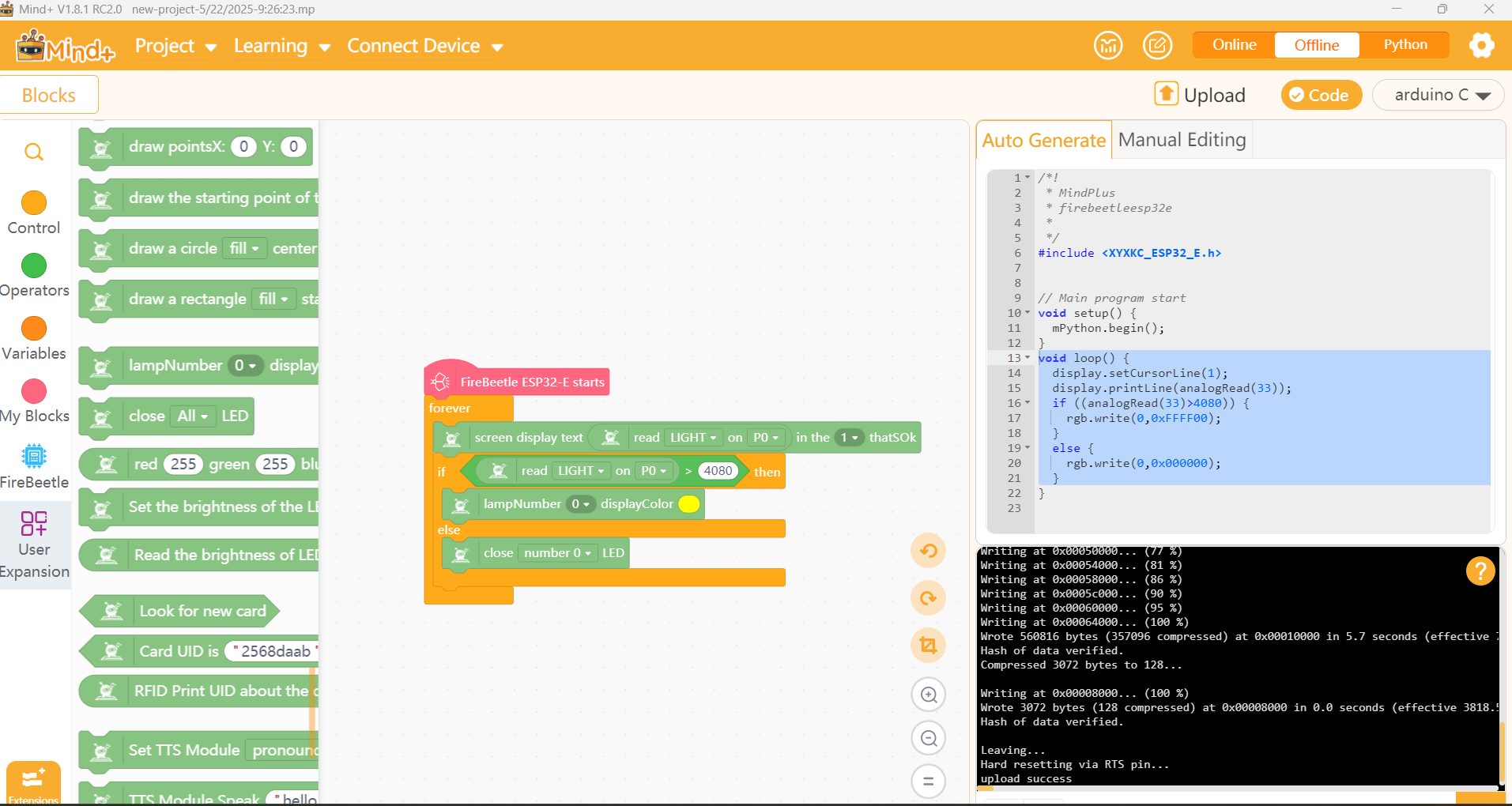Open the Connect Device menu
Viewport: 1512px width, 806px height.
(x=425, y=46)
